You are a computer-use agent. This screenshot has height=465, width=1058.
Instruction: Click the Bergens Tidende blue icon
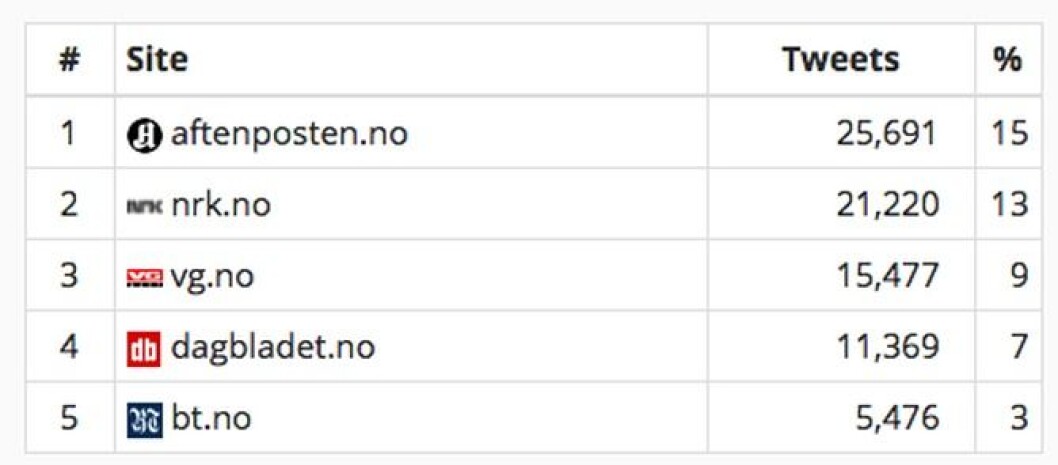pyautogui.click(x=144, y=420)
